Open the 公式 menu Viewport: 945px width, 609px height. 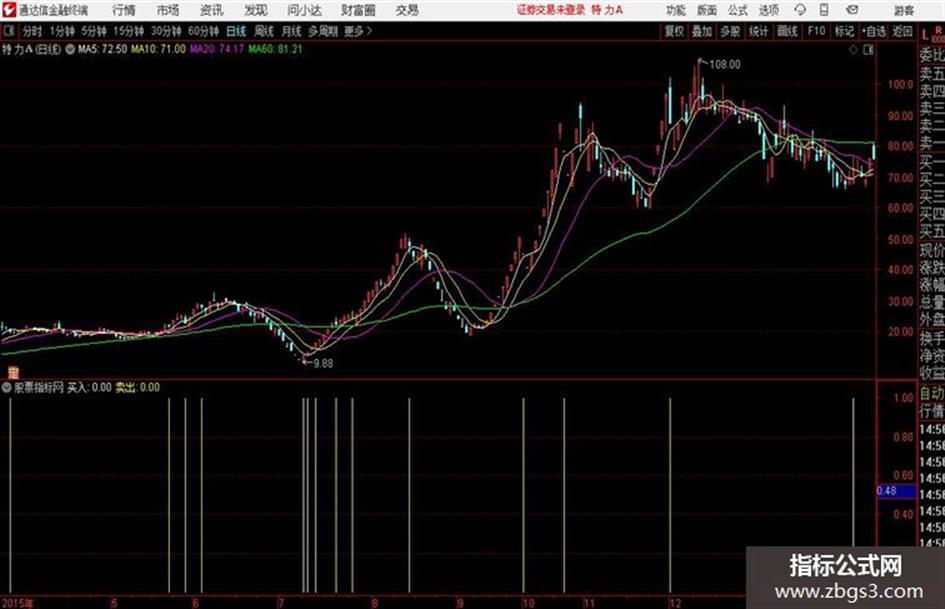pos(738,10)
